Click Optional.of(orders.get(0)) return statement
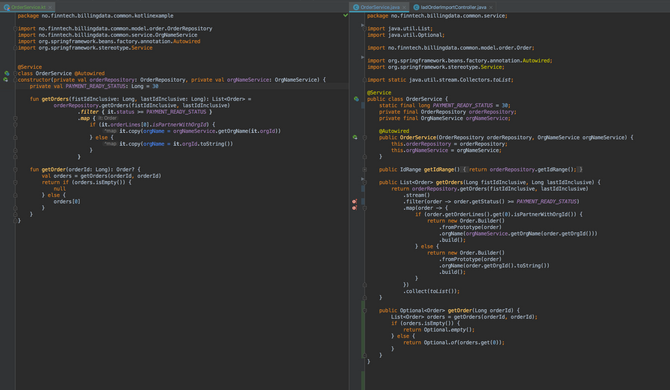The width and height of the screenshot is (670, 390). (454, 343)
